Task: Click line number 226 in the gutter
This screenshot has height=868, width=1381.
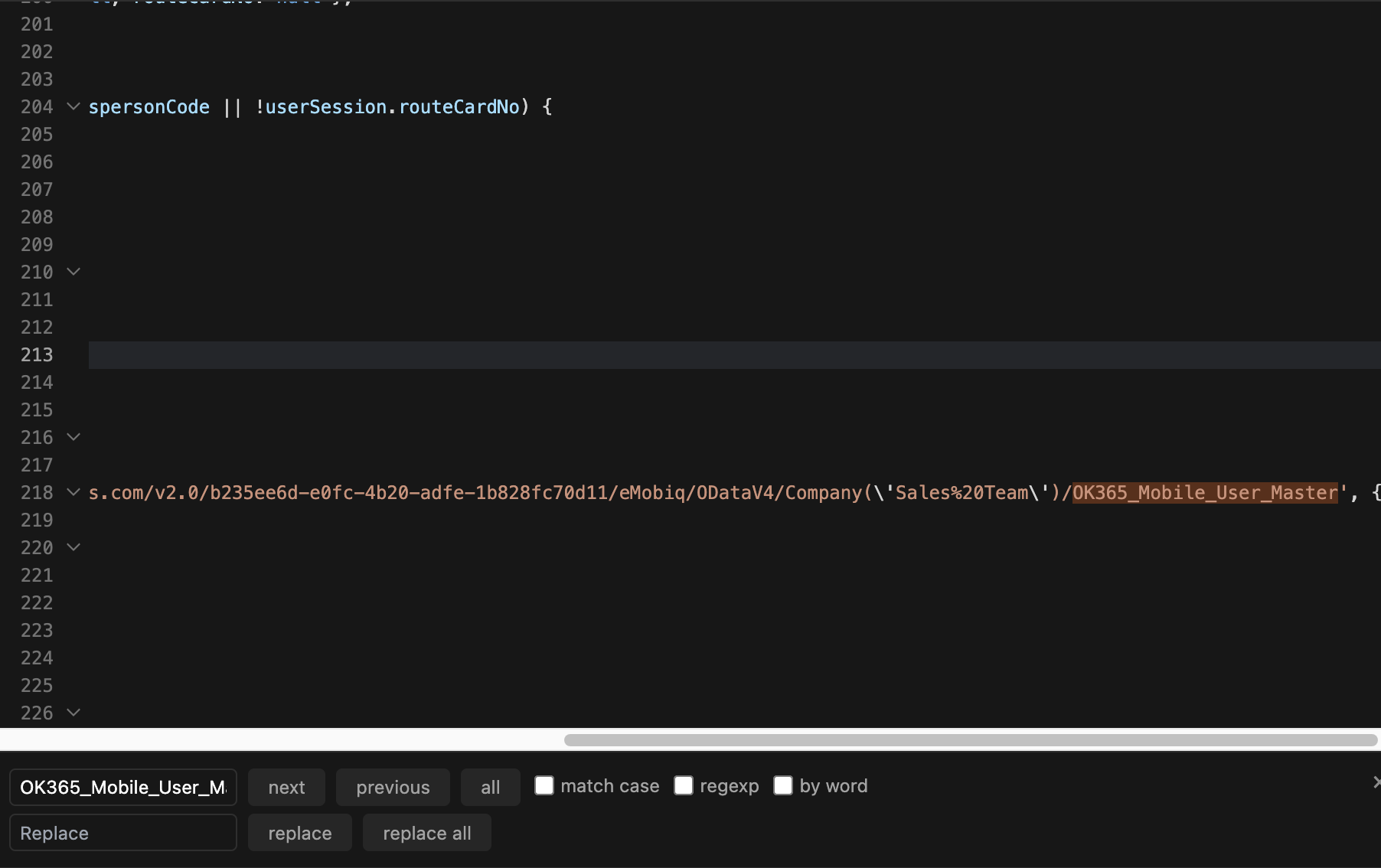Action: tap(37, 713)
